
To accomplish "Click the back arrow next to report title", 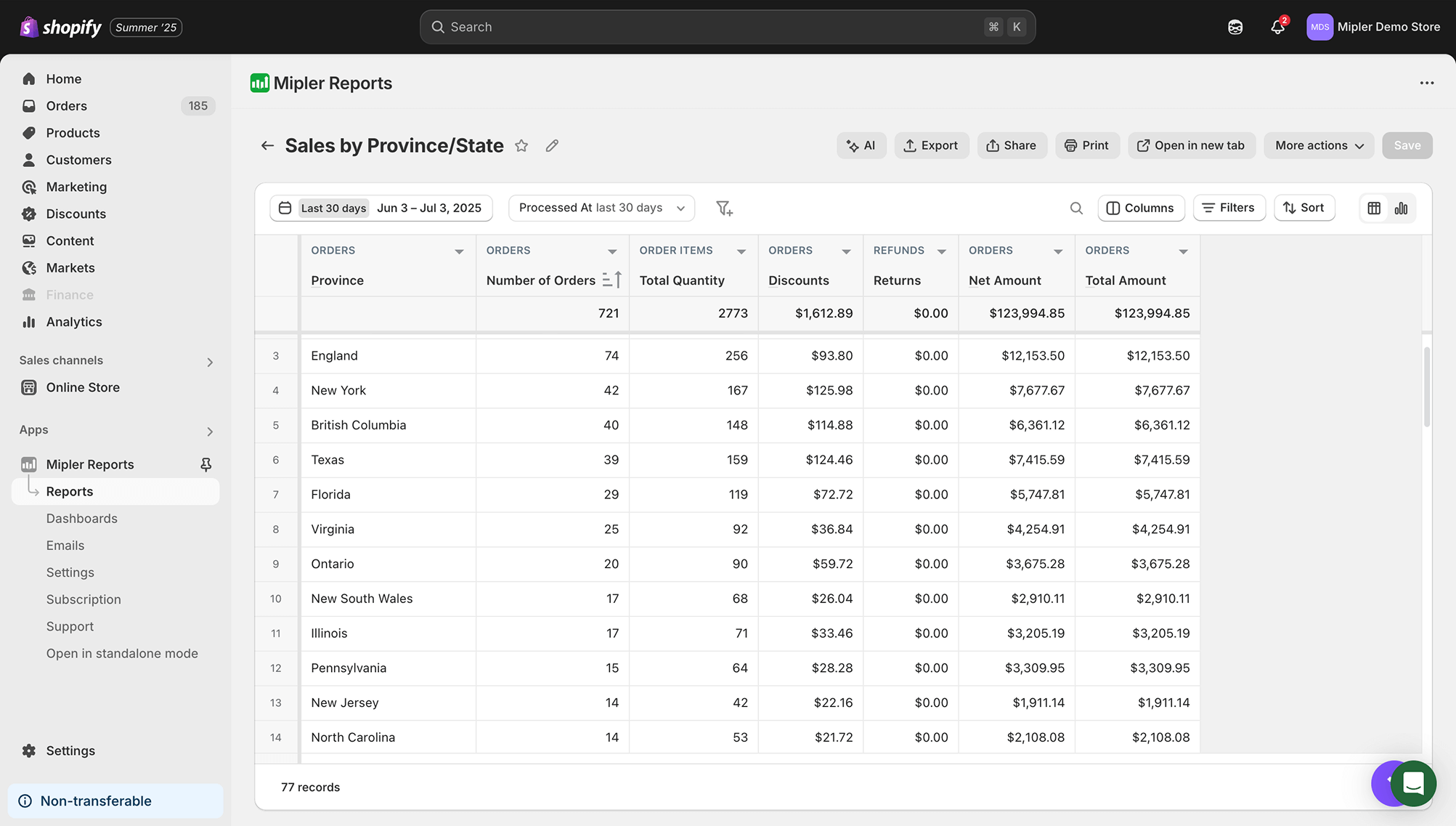I will 268,145.
